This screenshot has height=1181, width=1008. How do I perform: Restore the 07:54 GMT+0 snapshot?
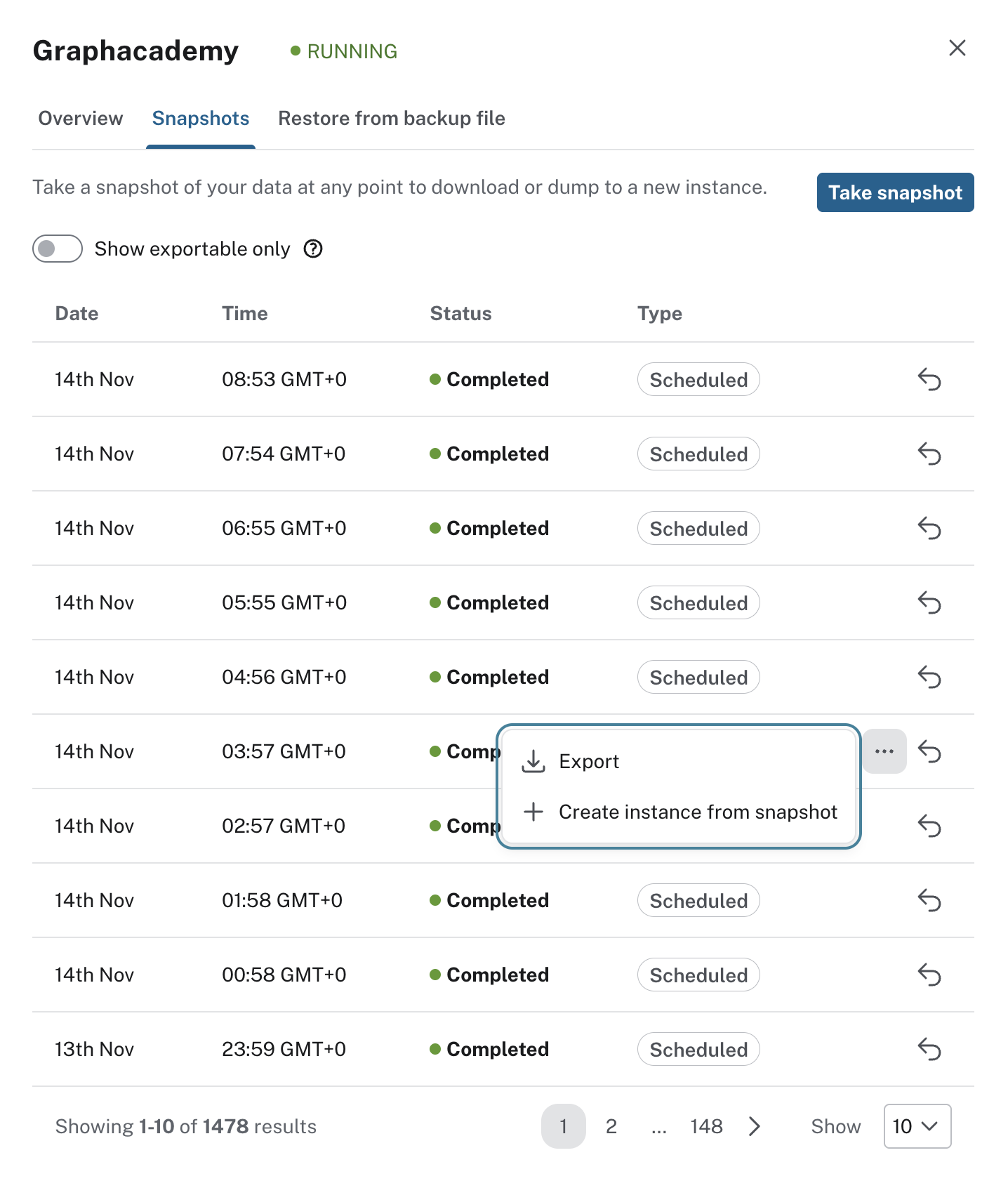click(x=929, y=454)
